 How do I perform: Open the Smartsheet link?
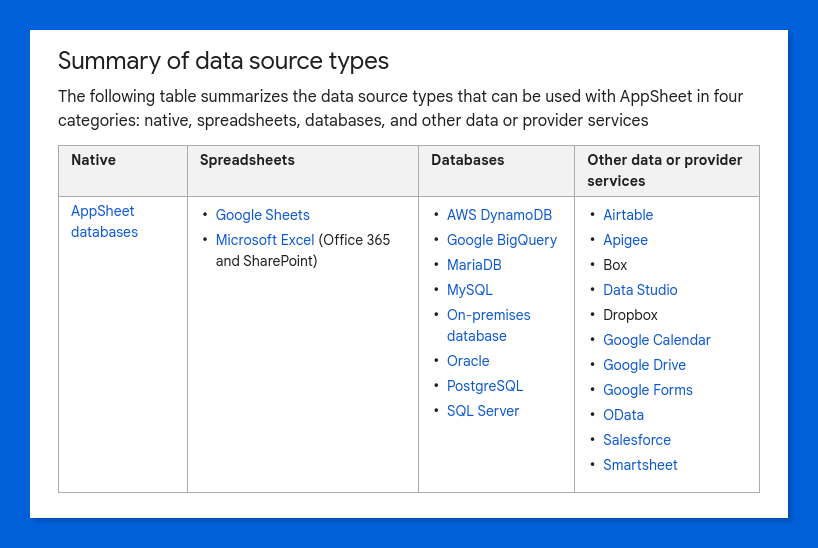click(640, 466)
